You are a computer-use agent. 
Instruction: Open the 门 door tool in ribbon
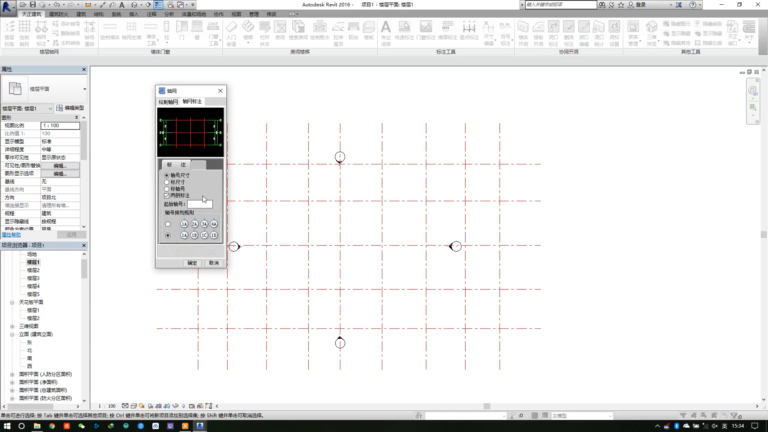pyautogui.click(x=182, y=32)
